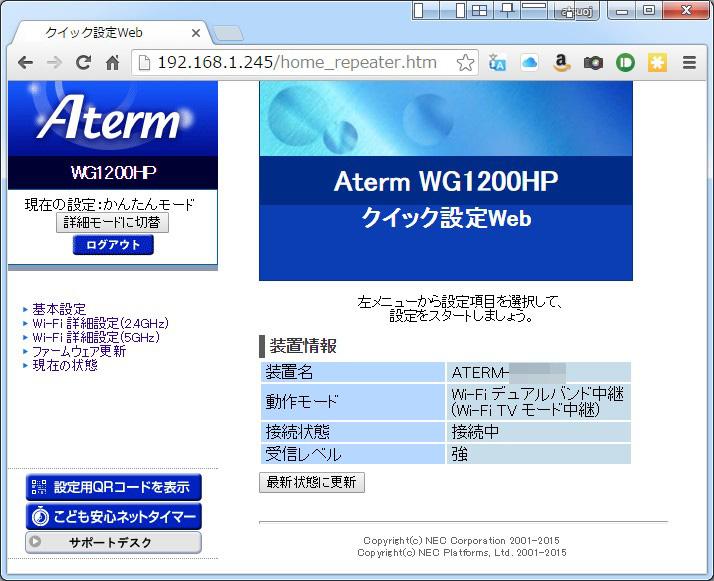Go back with the browser back arrow
Screen dimensions: 714x581
pyautogui.click(x=26, y=62)
